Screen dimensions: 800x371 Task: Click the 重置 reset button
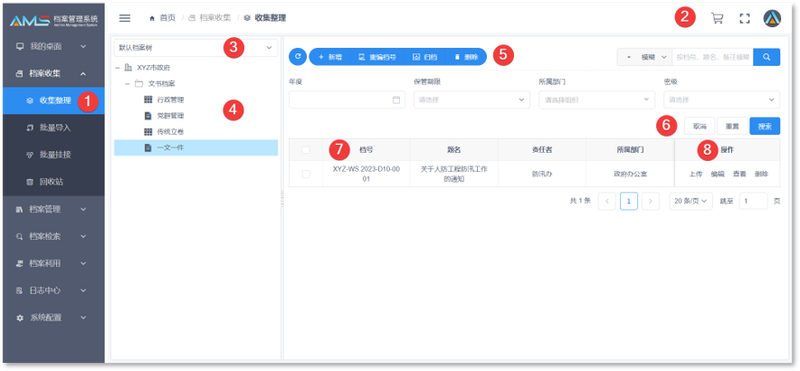click(732, 126)
